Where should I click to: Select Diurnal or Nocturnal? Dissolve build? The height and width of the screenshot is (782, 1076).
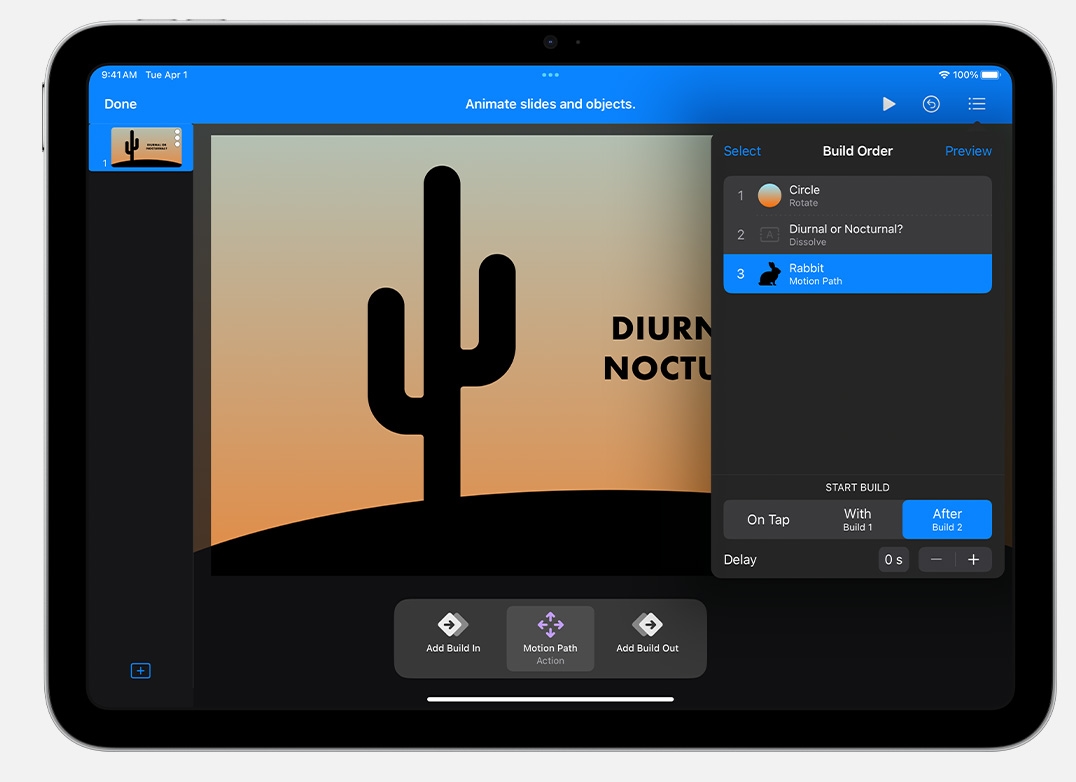[x=857, y=235]
